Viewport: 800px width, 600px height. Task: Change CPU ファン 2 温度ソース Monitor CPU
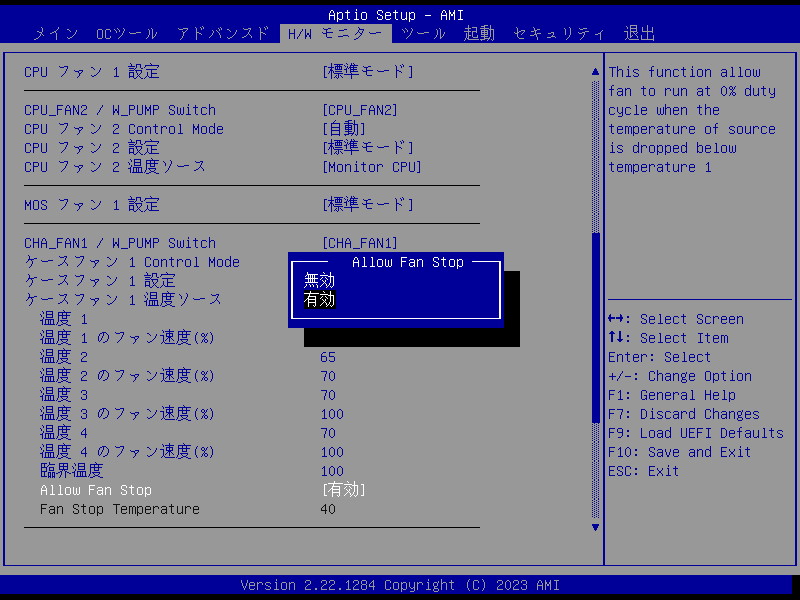coord(371,167)
